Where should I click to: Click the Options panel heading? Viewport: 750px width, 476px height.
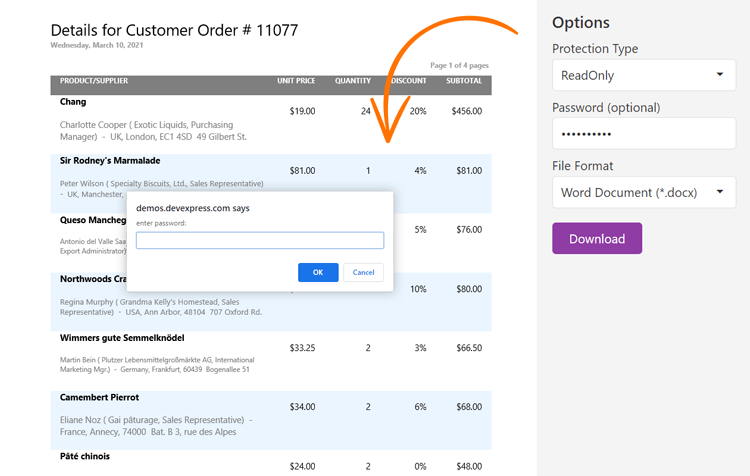pos(580,23)
